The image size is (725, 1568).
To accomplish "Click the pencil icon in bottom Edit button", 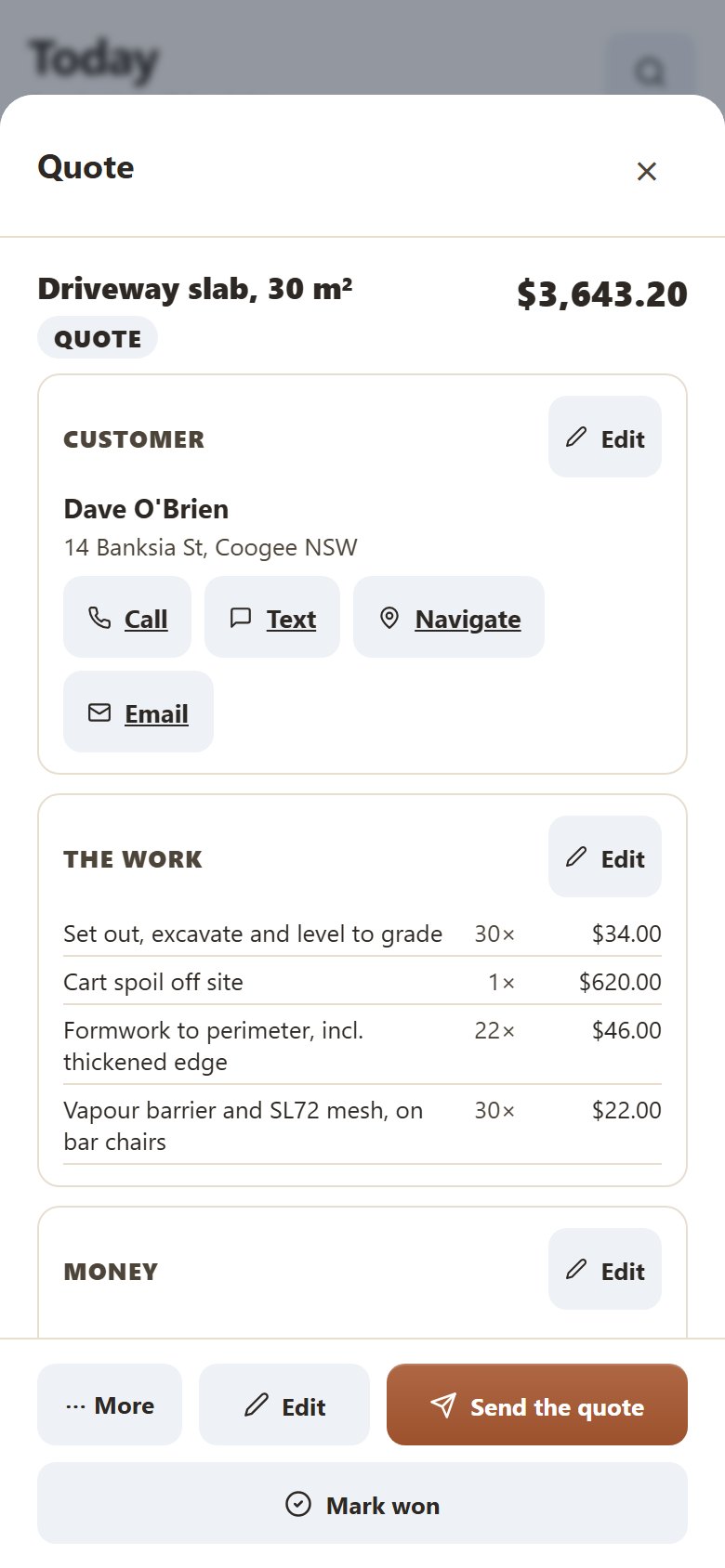I will click(x=257, y=1405).
